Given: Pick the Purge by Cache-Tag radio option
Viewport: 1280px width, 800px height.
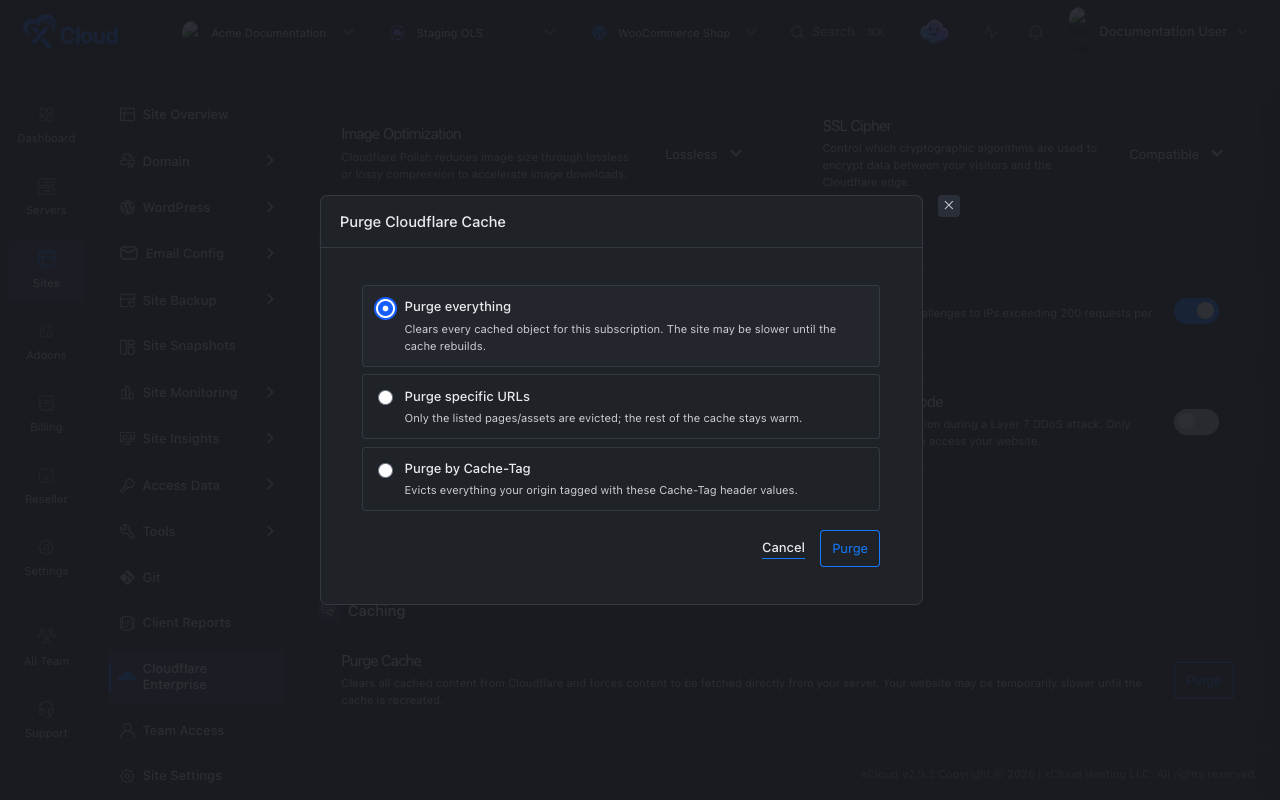Looking at the screenshot, I should pos(385,470).
